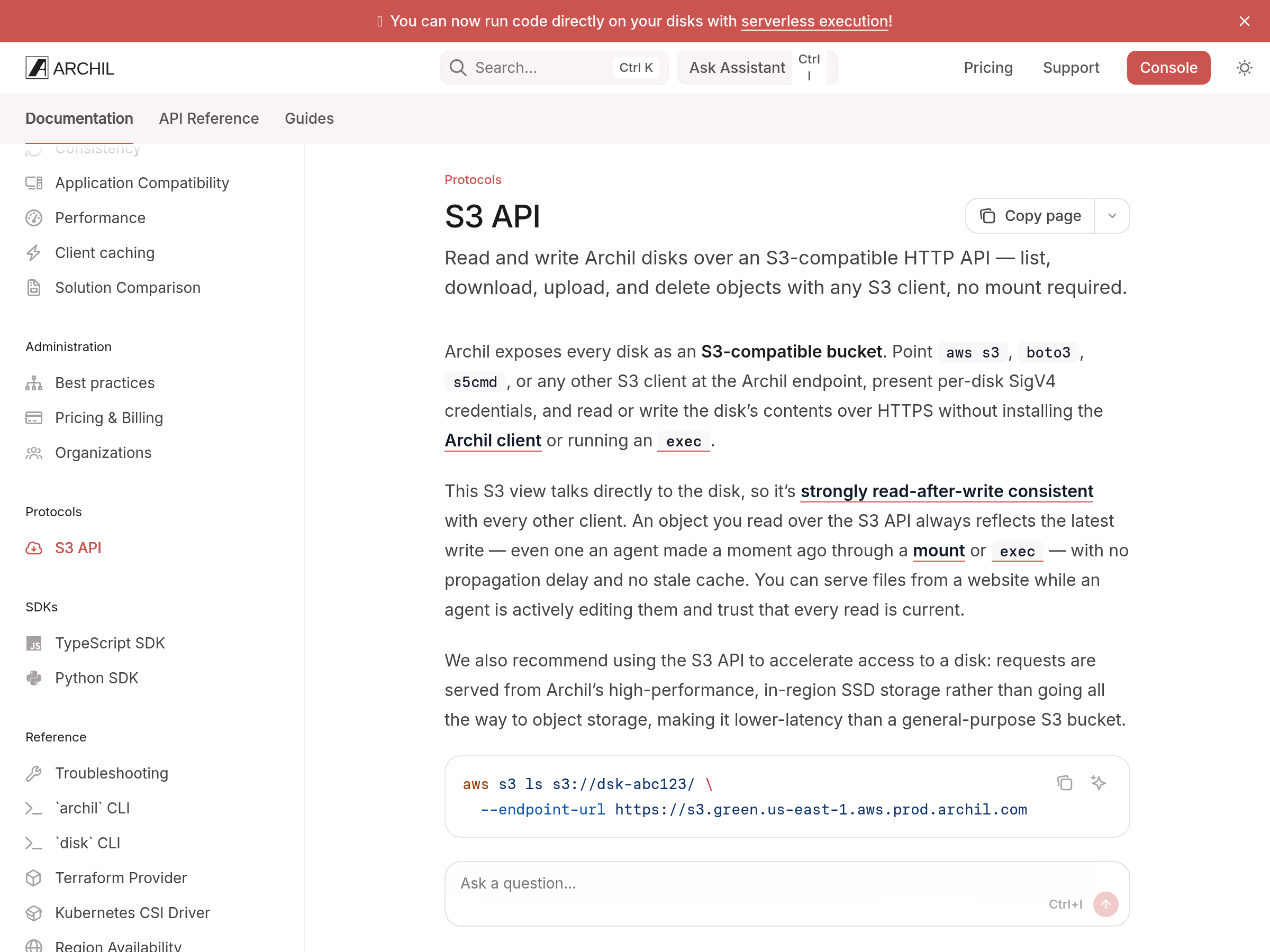This screenshot has height=952, width=1270.
Task: Go to the Pricing page
Action: click(x=988, y=68)
